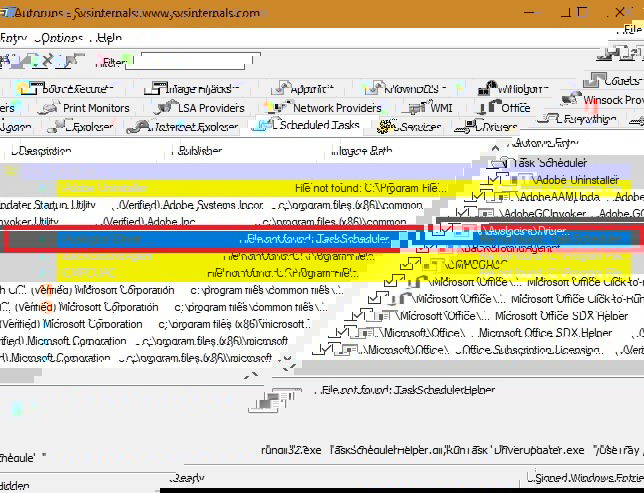Screen dimensions: 644x493
Task: Uncheck the \AdobeAAMUpda entry checkbox
Action: coord(478,197)
